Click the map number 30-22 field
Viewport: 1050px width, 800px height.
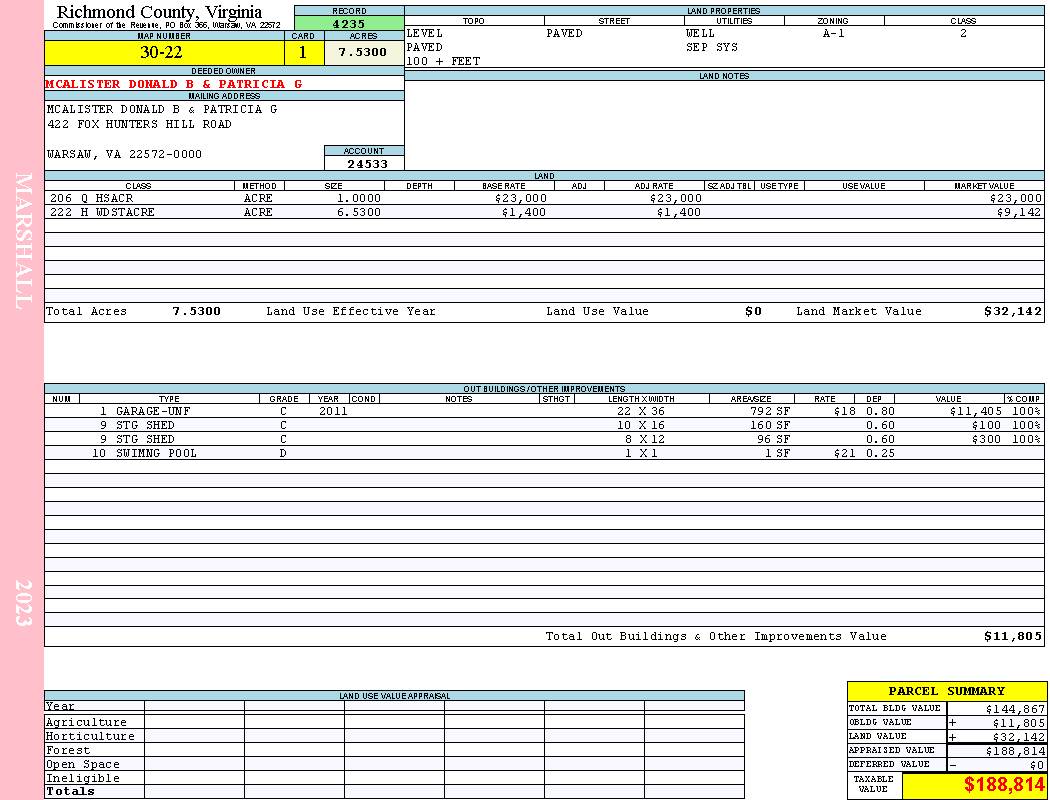click(x=164, y=52)
